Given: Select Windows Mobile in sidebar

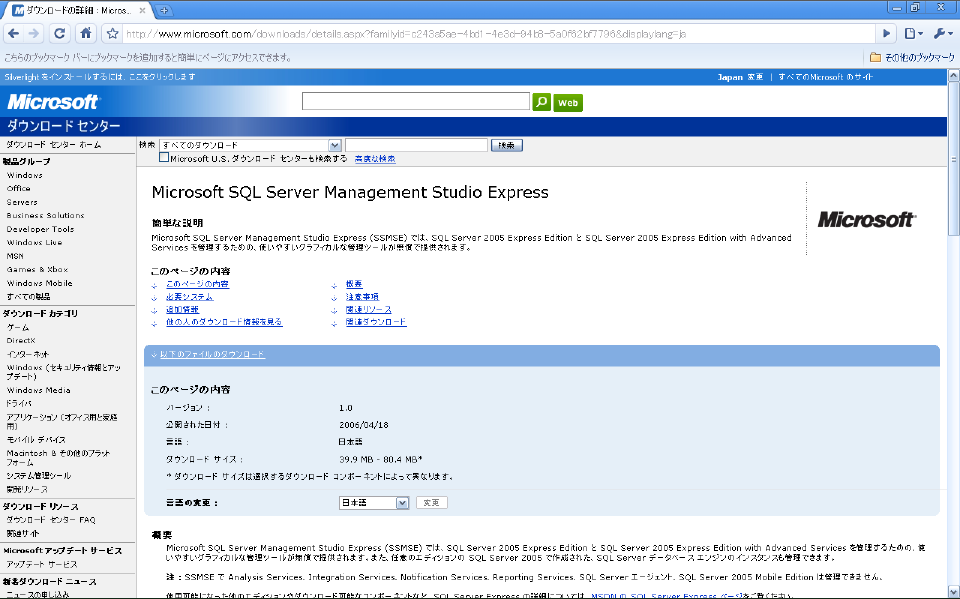Looking at the screenshot, I should click(x=40, y=283).
